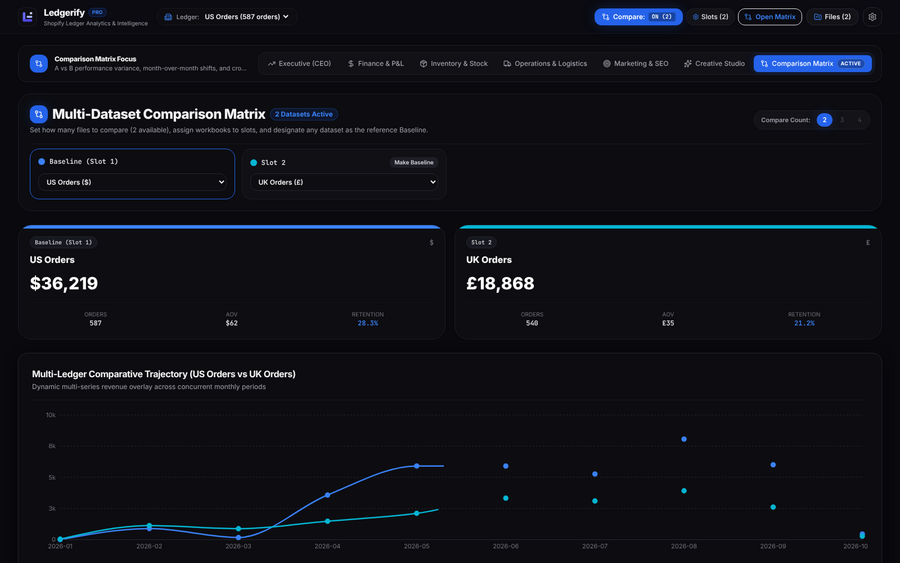Click the blue Baseline (Slot 1) color dot

pos(41,162)
